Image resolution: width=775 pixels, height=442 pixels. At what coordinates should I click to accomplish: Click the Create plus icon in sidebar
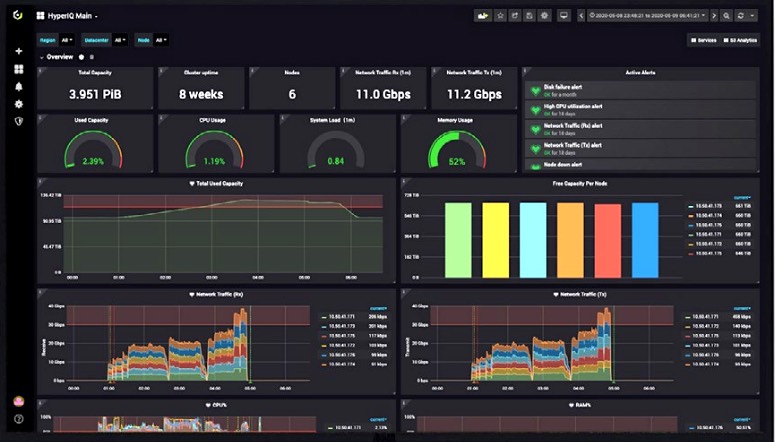coord(18,51)
